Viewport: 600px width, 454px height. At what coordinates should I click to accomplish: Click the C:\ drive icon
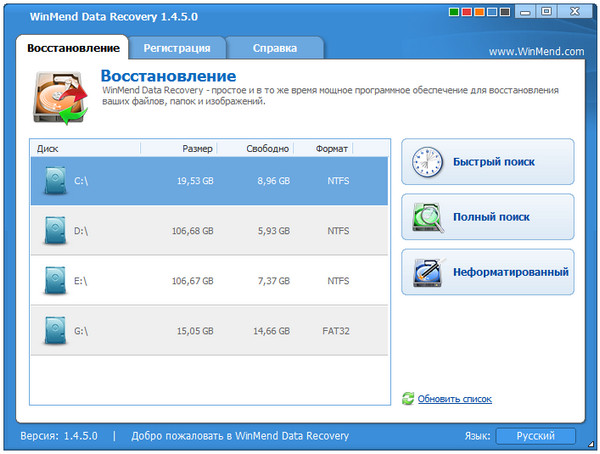pos(54,182)
